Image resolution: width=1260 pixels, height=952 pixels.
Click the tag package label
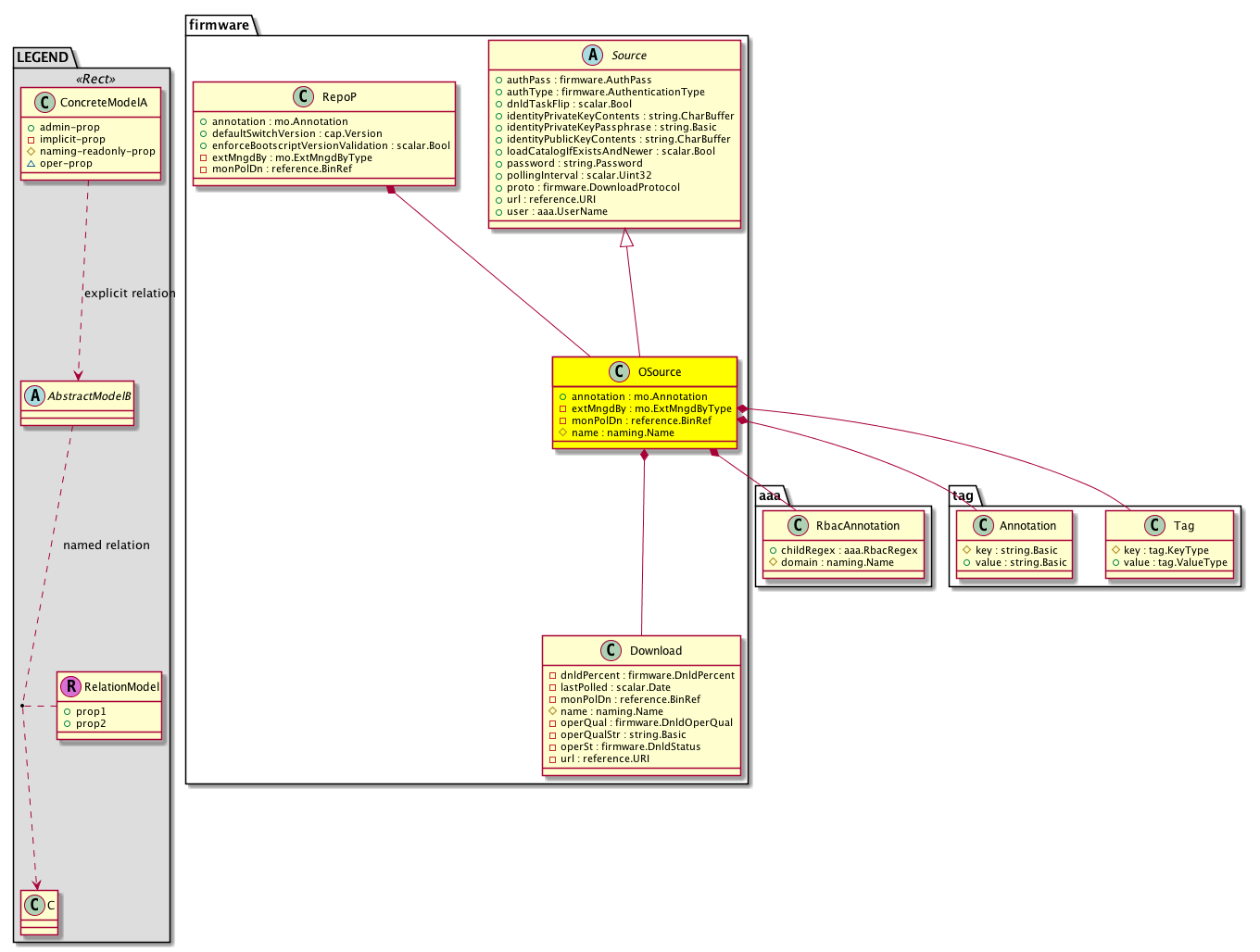coord(963,495)
